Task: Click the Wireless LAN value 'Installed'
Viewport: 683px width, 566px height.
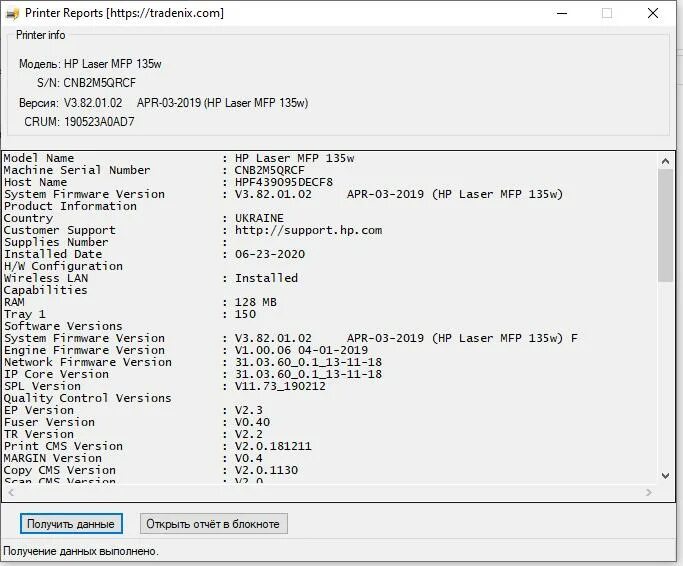Action: click(x=267, y=278)
